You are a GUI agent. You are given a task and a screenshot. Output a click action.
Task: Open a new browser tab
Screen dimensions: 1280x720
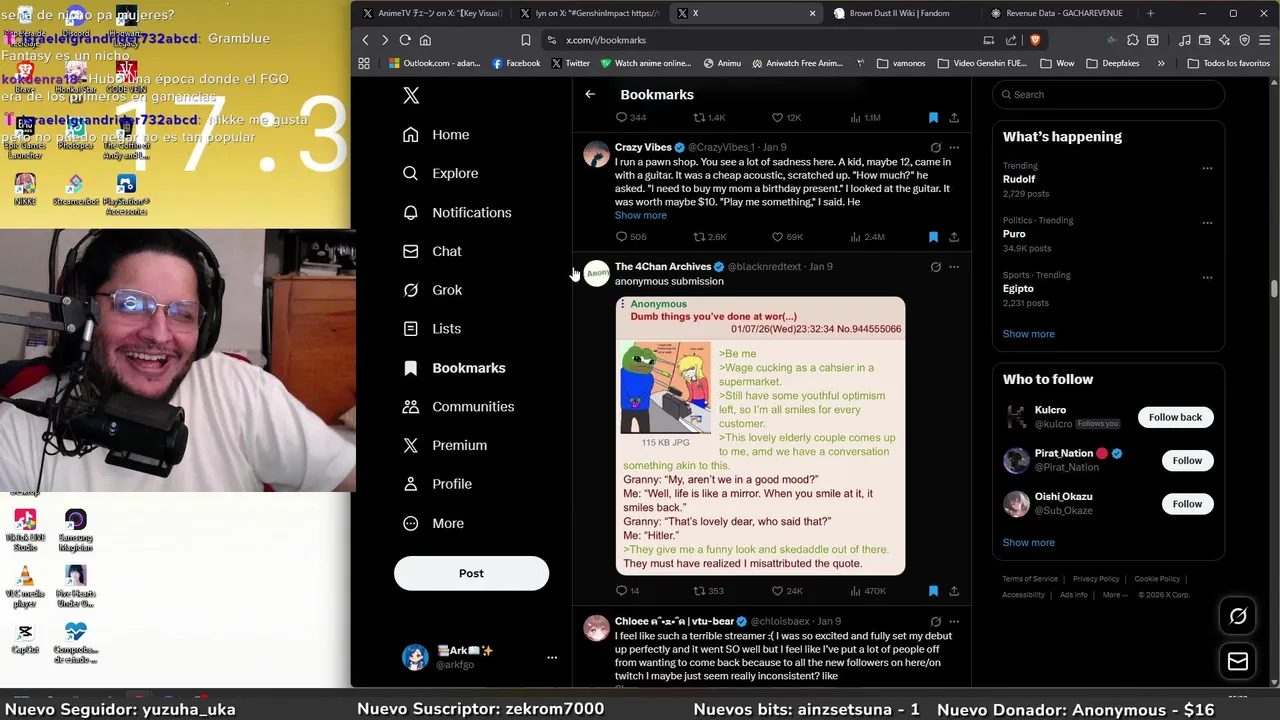pyautogui.click(x=1150, y=13)
